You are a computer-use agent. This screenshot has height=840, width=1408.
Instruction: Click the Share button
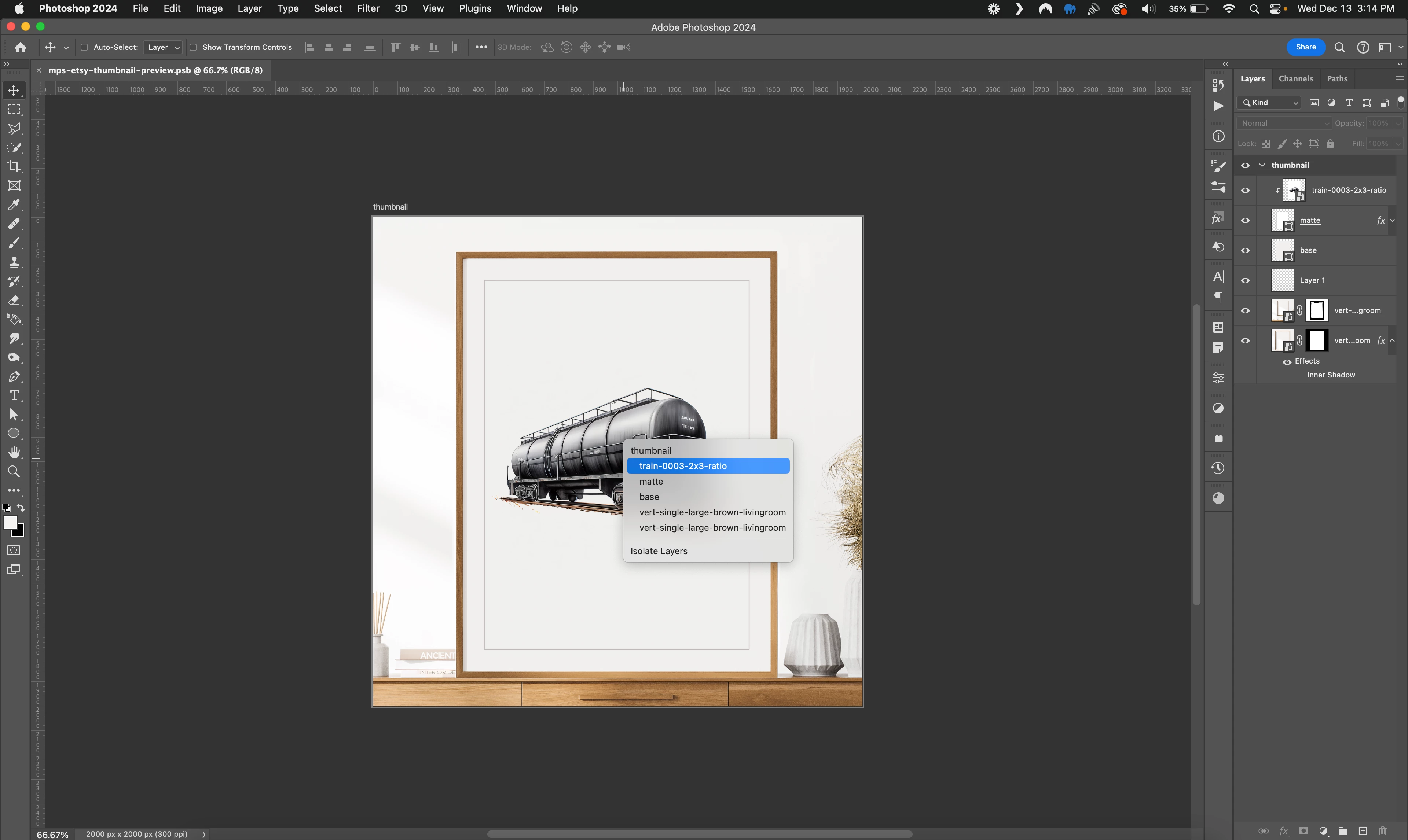click(1306, 47)
